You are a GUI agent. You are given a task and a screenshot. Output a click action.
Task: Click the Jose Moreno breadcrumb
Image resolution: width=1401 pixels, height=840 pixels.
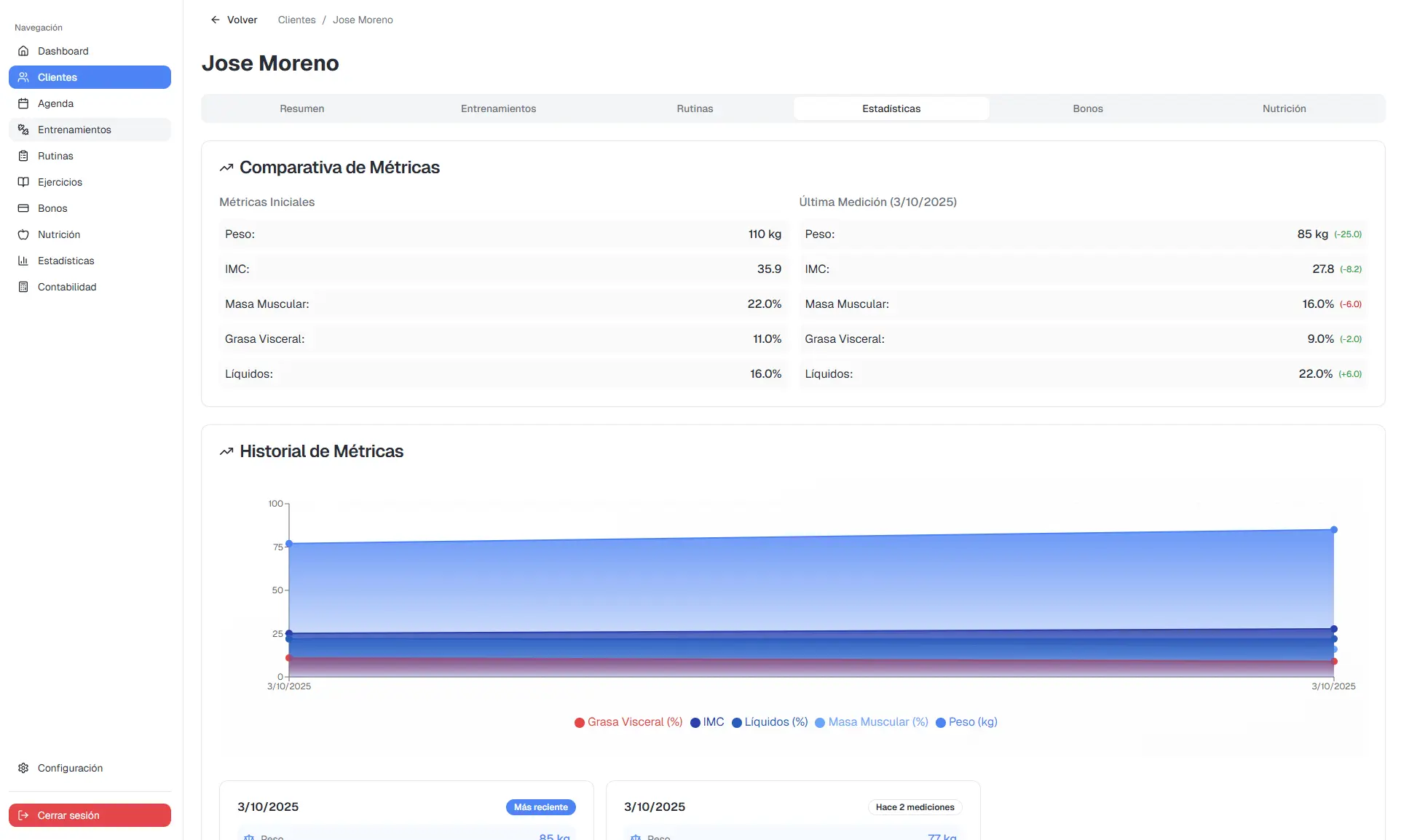pyautogui.click(x=363, y=20)
